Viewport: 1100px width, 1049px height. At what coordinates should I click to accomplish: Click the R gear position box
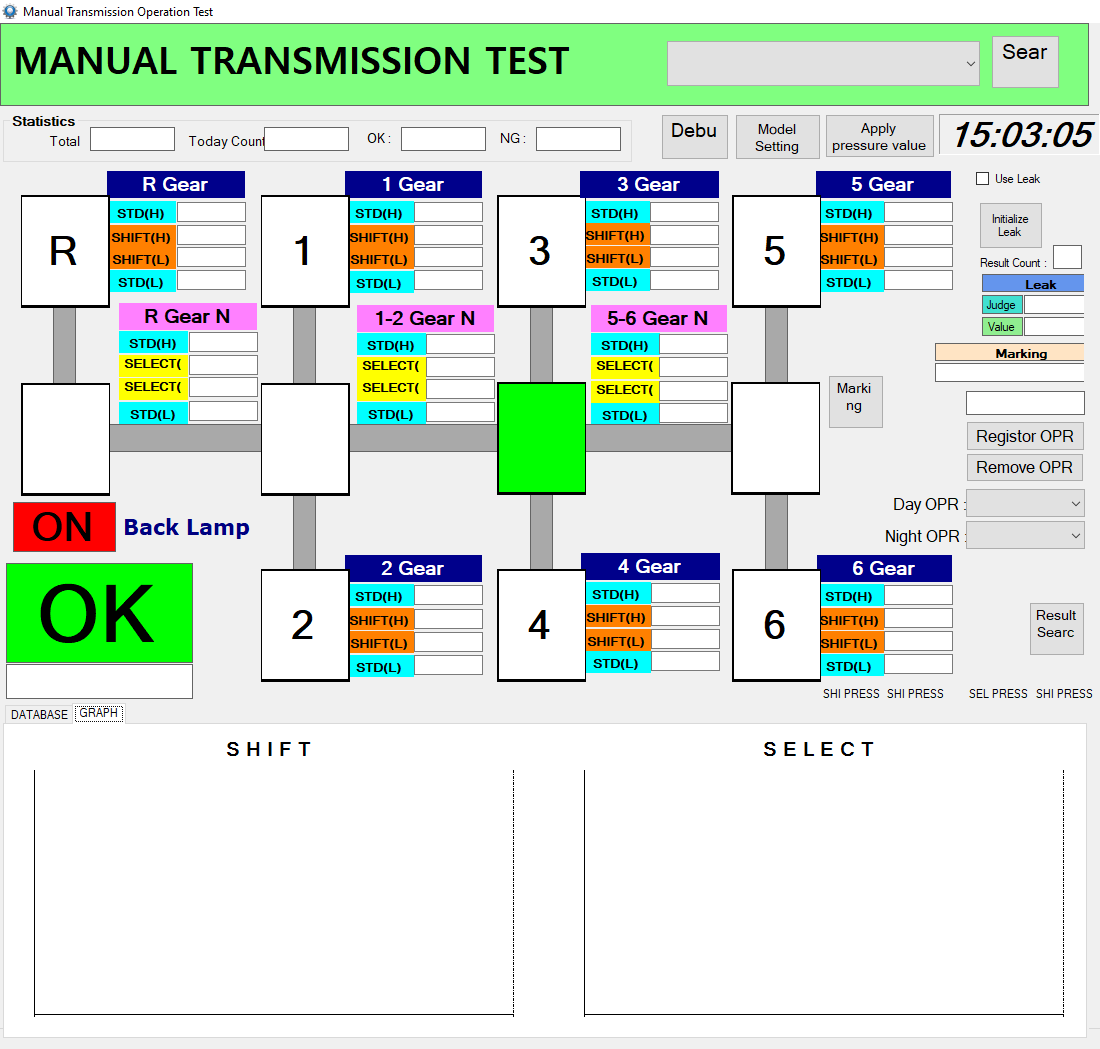[x=65, y=251]
